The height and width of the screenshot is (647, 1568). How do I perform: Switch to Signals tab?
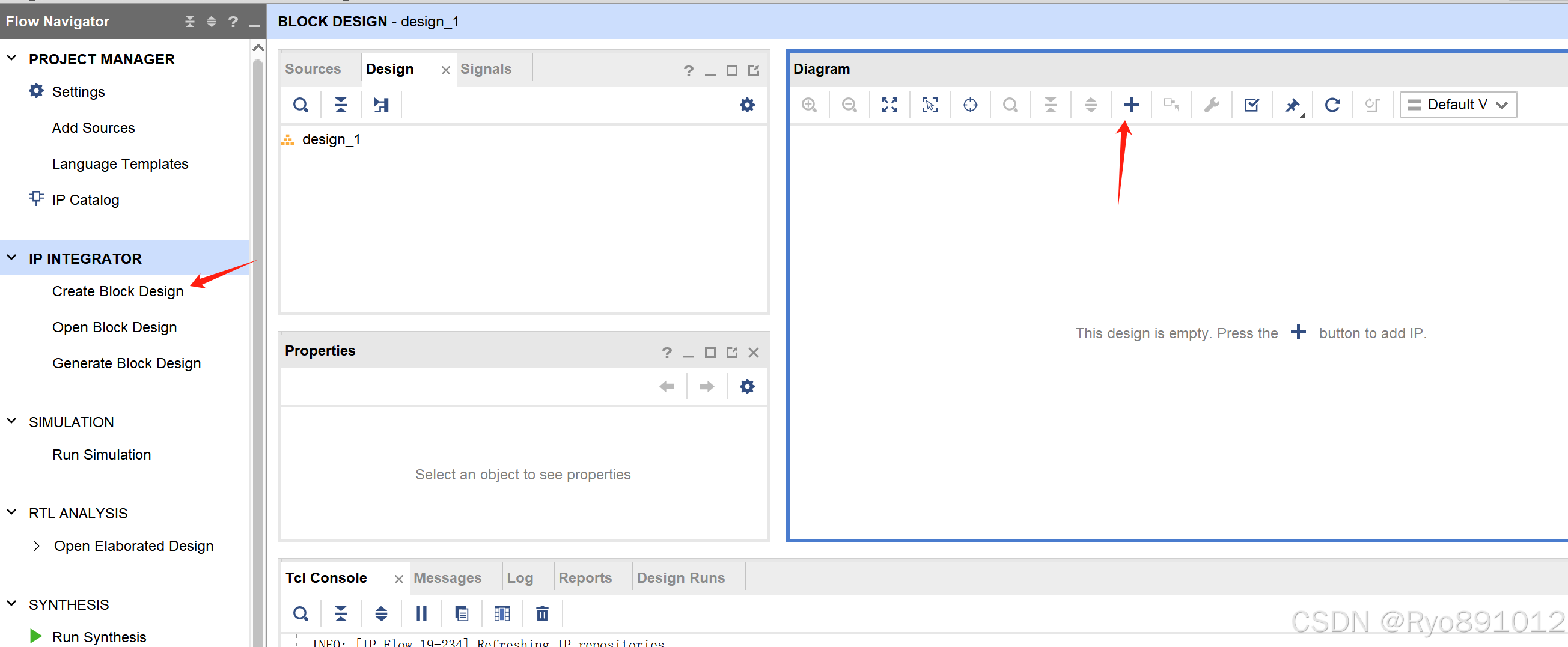[486, 70]
